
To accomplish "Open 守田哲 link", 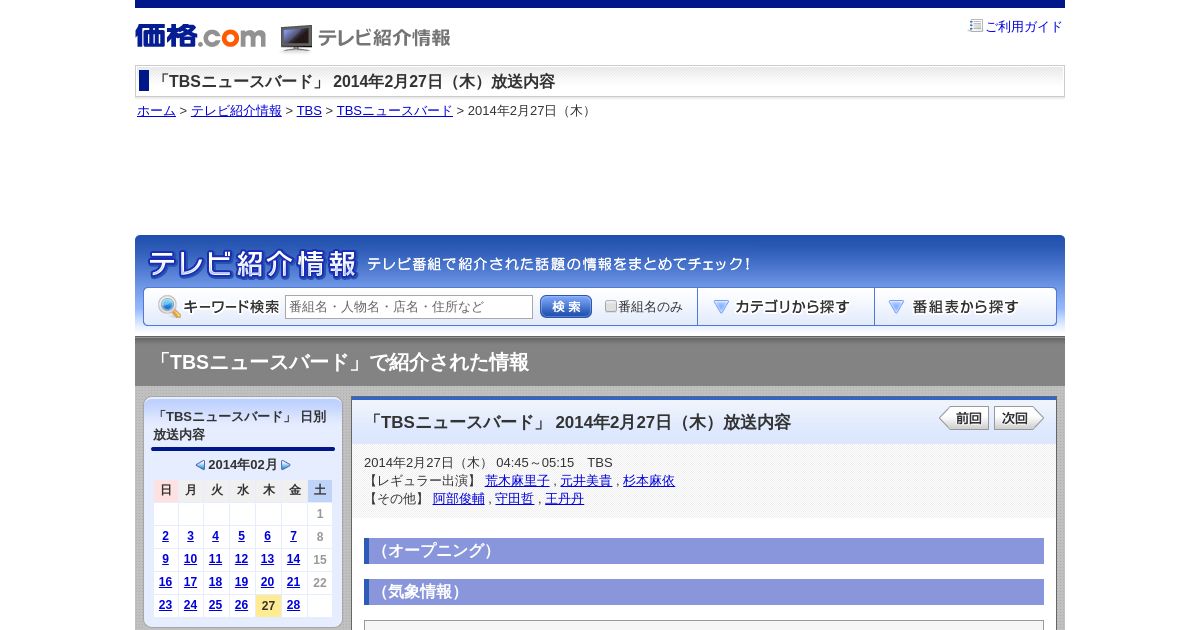I will tap(514, 499).
